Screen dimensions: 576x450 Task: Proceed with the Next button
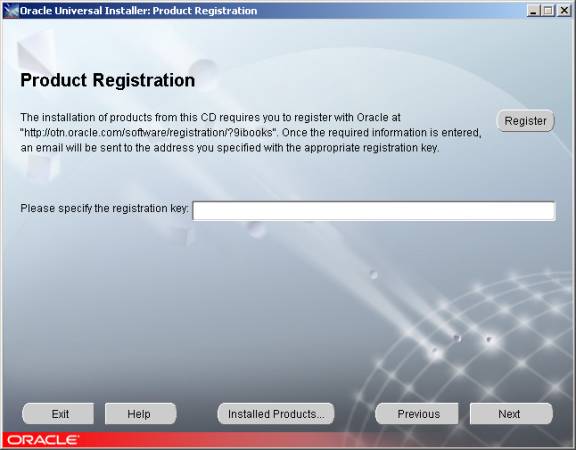[511, 414]
